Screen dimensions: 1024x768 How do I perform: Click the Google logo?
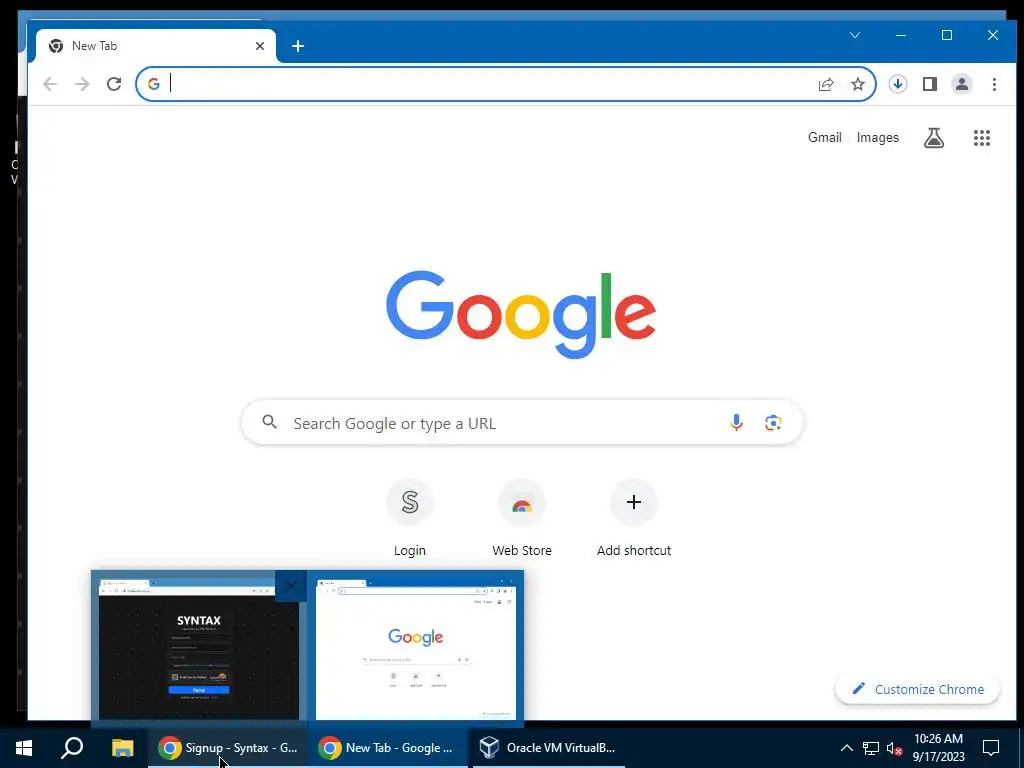coord(521,314)
